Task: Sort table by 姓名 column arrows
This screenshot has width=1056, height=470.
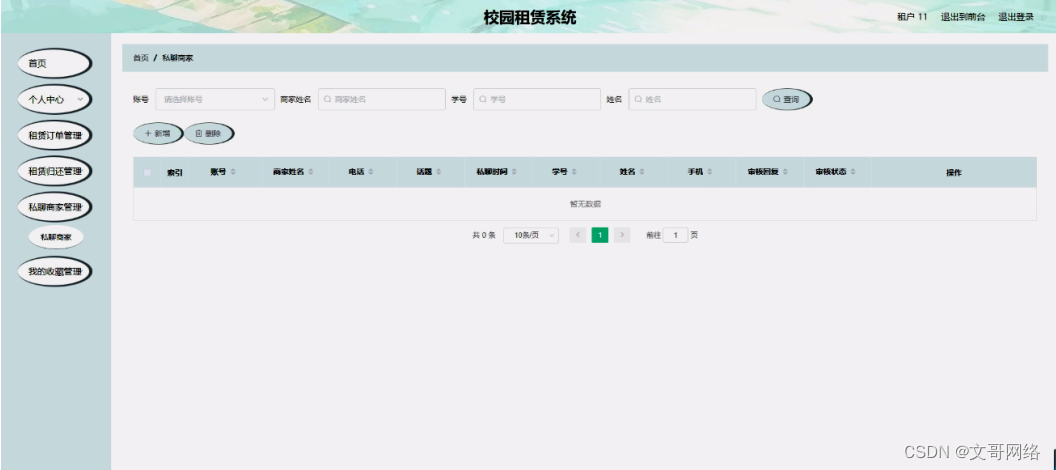Action: (x=642, y=172)
